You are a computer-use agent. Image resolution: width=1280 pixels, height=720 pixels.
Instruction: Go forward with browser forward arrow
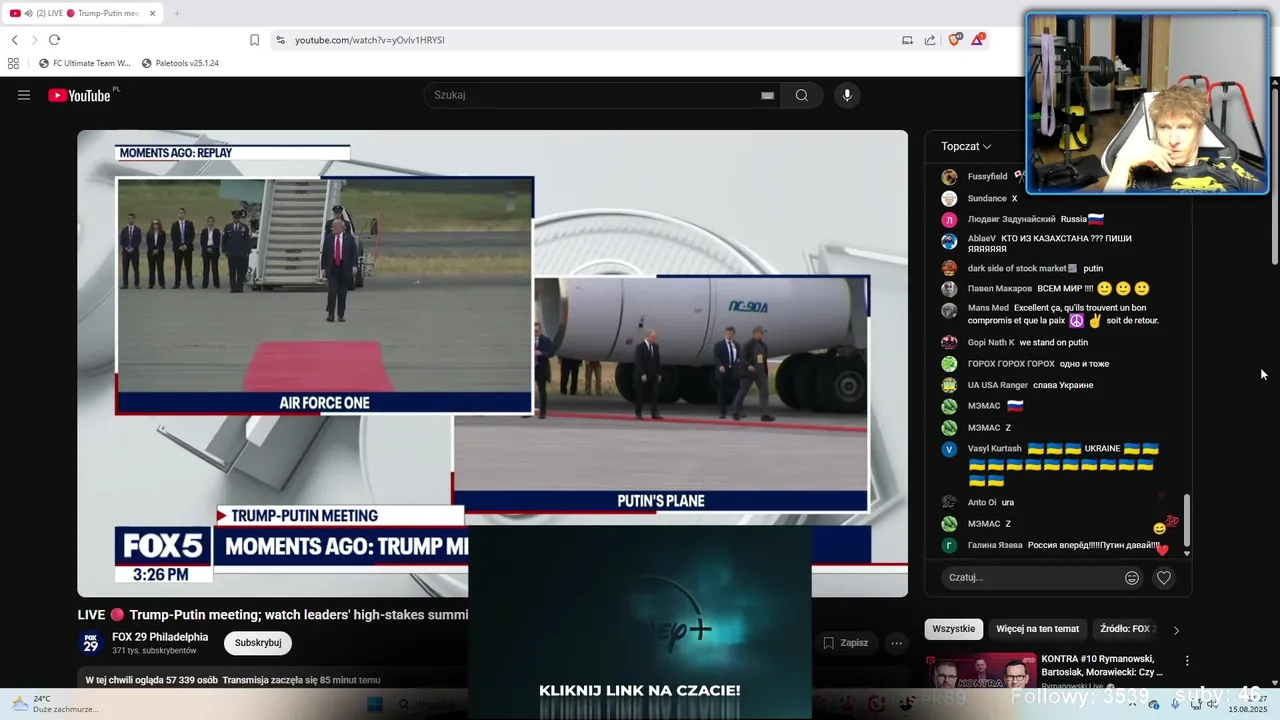pos(34,40)
